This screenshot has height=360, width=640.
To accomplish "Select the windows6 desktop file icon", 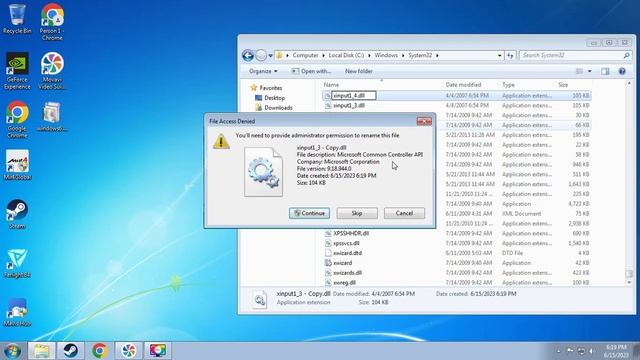I will point(52,117).
